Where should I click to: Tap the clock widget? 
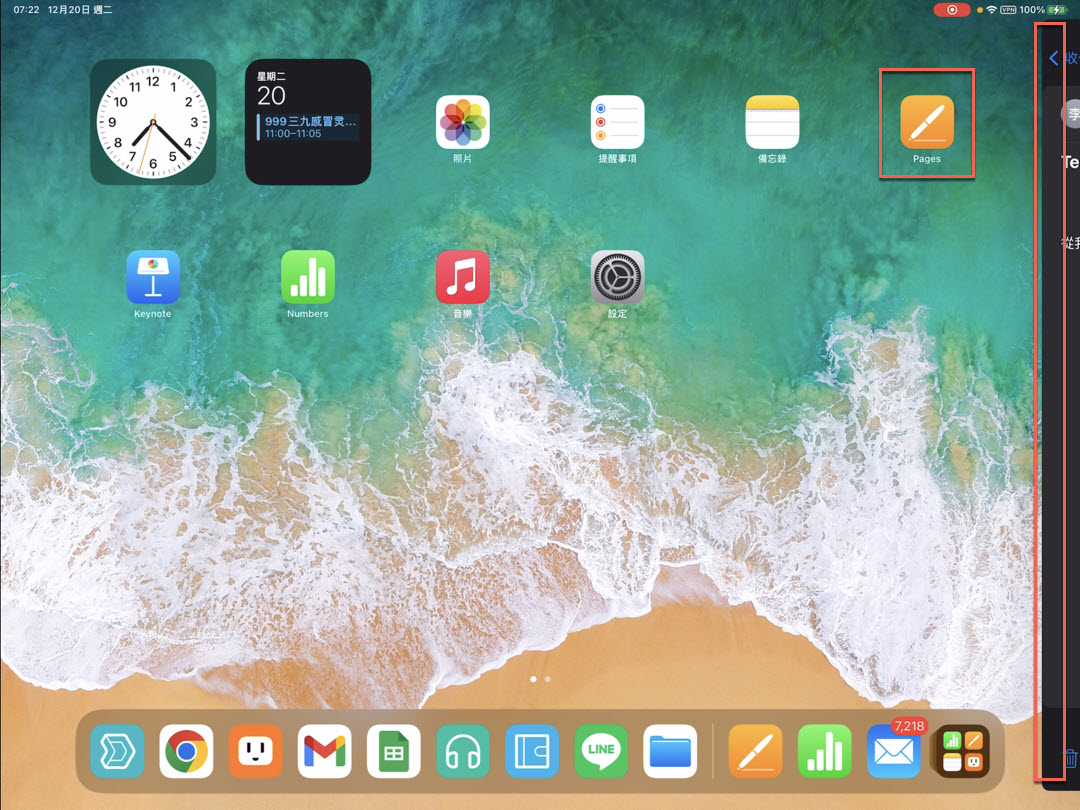(153, 122)
